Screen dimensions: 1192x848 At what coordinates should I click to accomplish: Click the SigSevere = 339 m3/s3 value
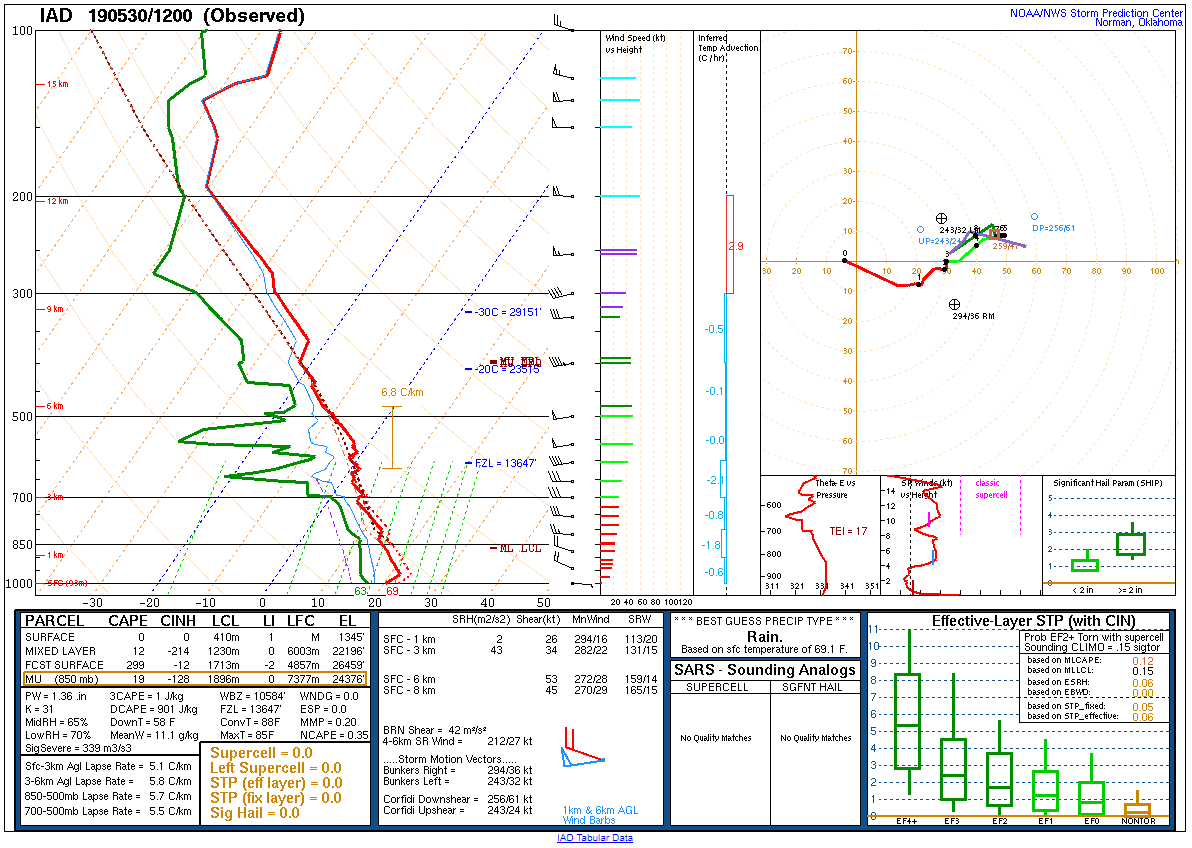pyautogui.click(x=78, y=748)
